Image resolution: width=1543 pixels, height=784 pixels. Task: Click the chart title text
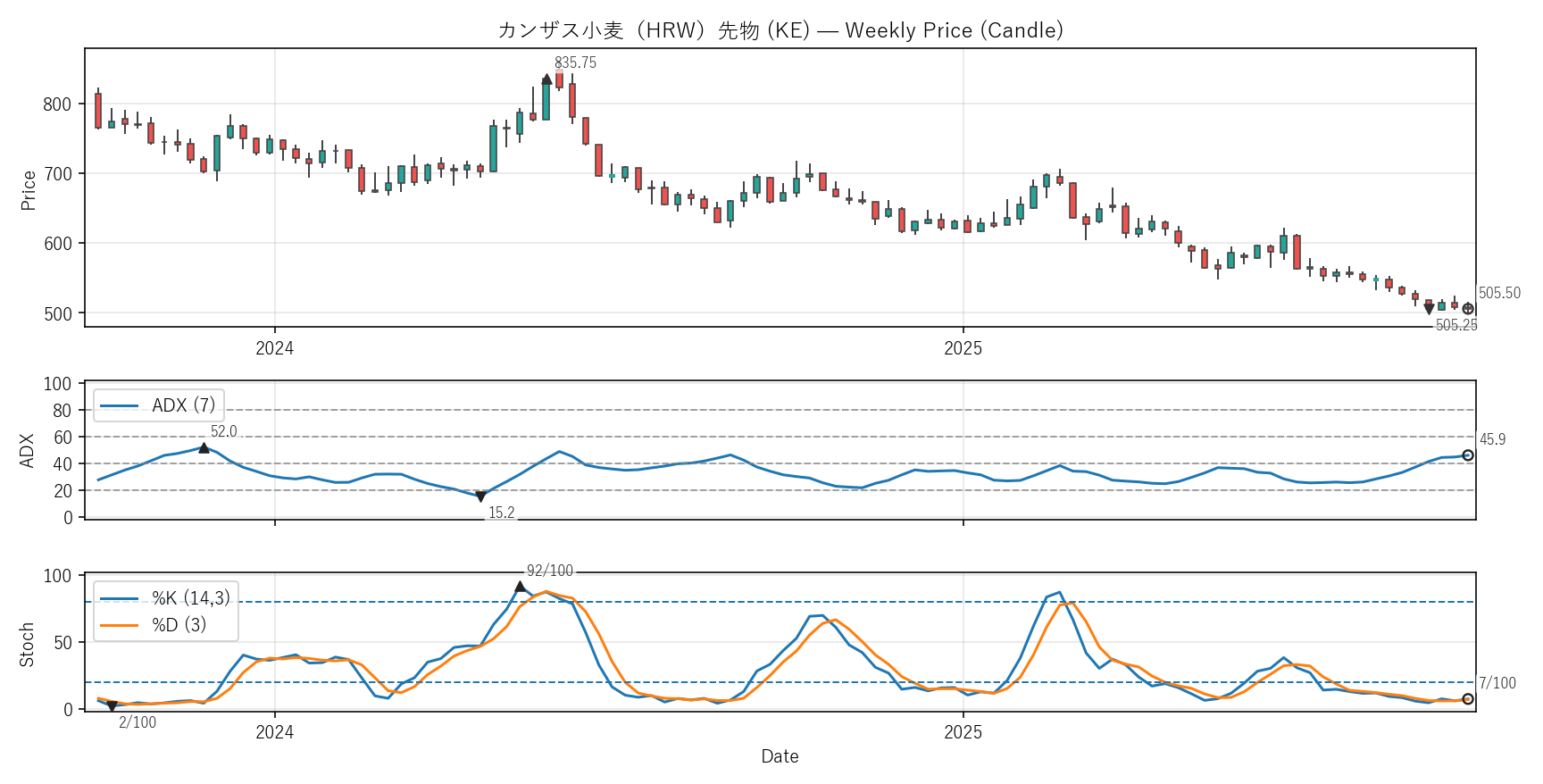pos(780,30)
